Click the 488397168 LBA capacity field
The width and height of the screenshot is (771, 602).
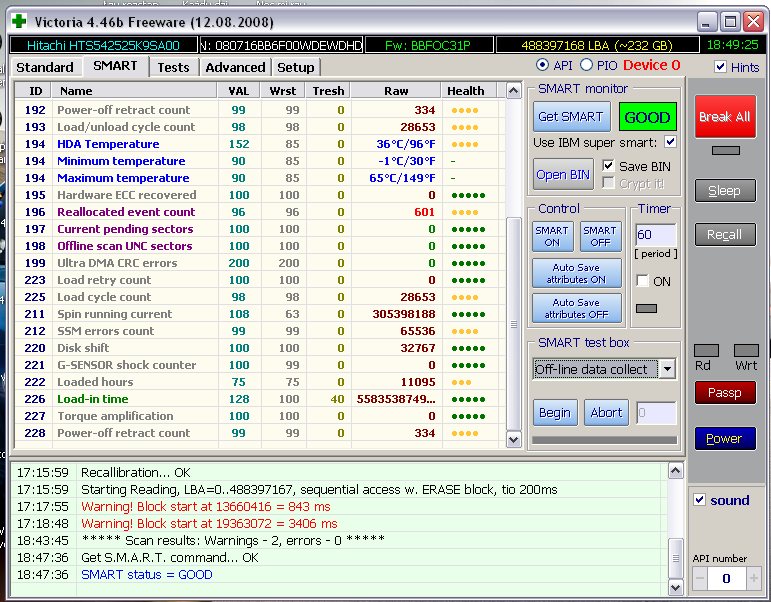point(597,45)
